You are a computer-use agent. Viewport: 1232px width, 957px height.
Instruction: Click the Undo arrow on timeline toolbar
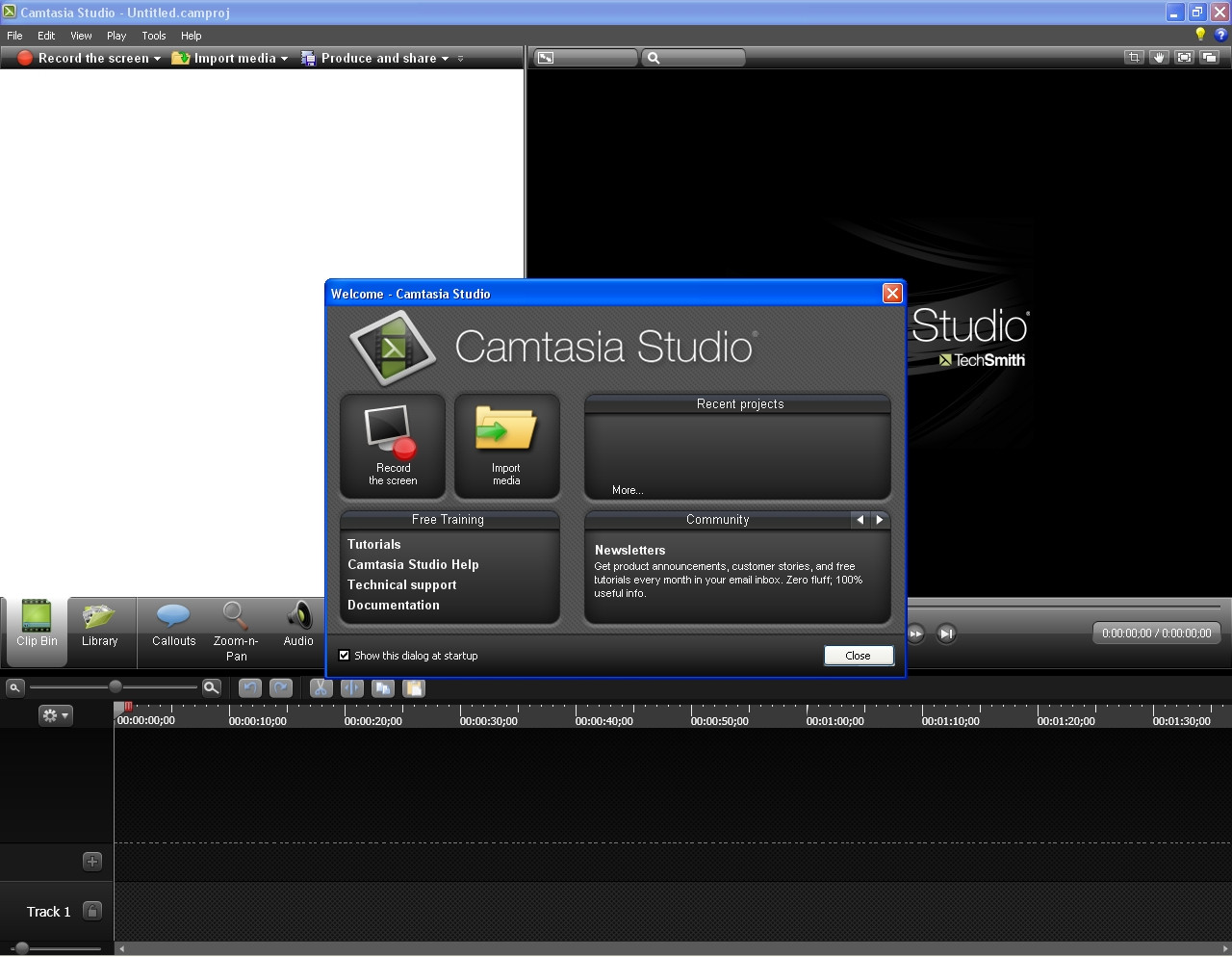(250, 688)
